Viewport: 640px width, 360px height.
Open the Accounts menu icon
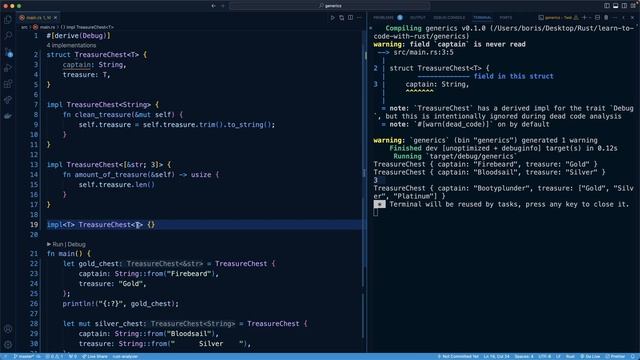click(x=8, y=329)
